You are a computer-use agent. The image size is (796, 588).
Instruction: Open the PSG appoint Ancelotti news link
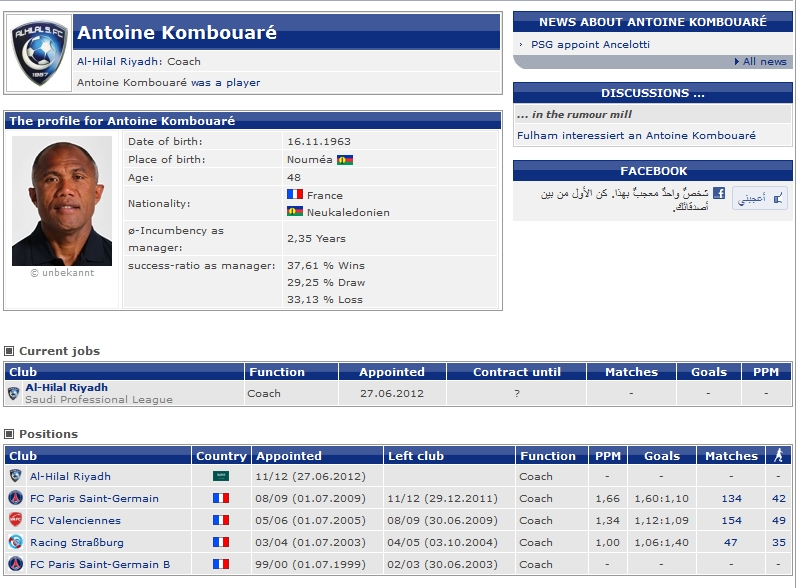click(590, 44)
